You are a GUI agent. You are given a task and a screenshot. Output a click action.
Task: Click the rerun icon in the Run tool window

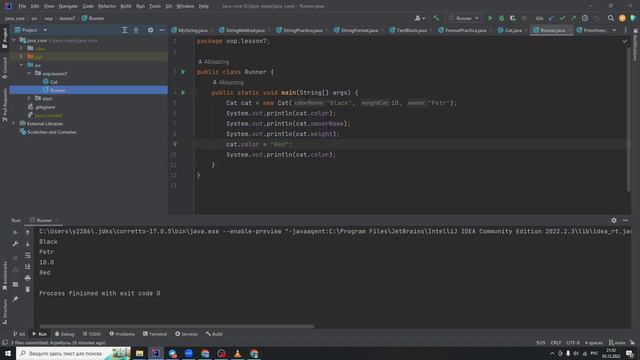(15, 232)
